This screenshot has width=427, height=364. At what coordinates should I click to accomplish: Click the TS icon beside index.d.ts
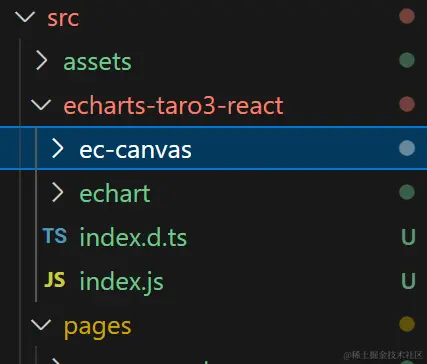pyautogui.click(x=55, y=236)
